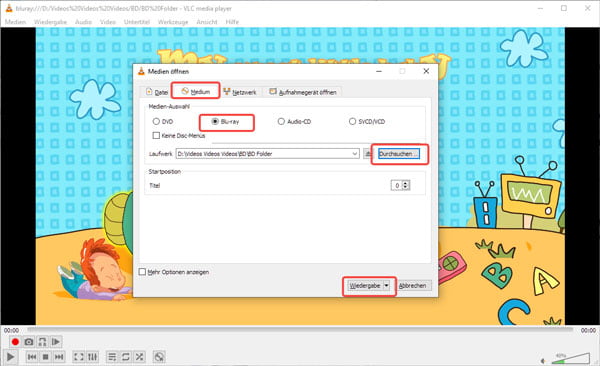Skip to the previous media item
The height and width of the screenshot is (366, 600).
pyautogui.click(x=32, y=357)
